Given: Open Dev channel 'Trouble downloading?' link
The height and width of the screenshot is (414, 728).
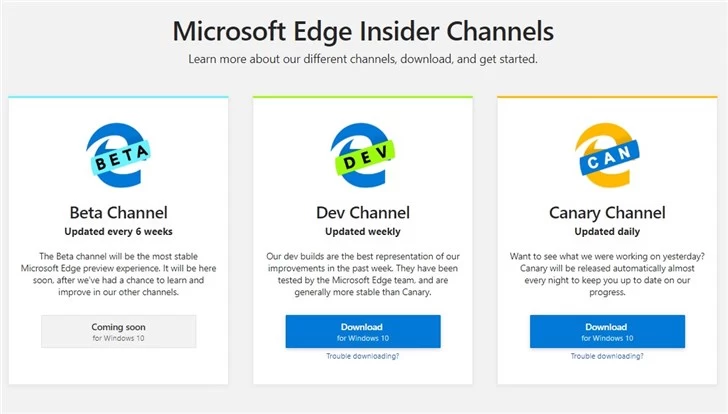Looking at the screenshot, I should [362, 356].
